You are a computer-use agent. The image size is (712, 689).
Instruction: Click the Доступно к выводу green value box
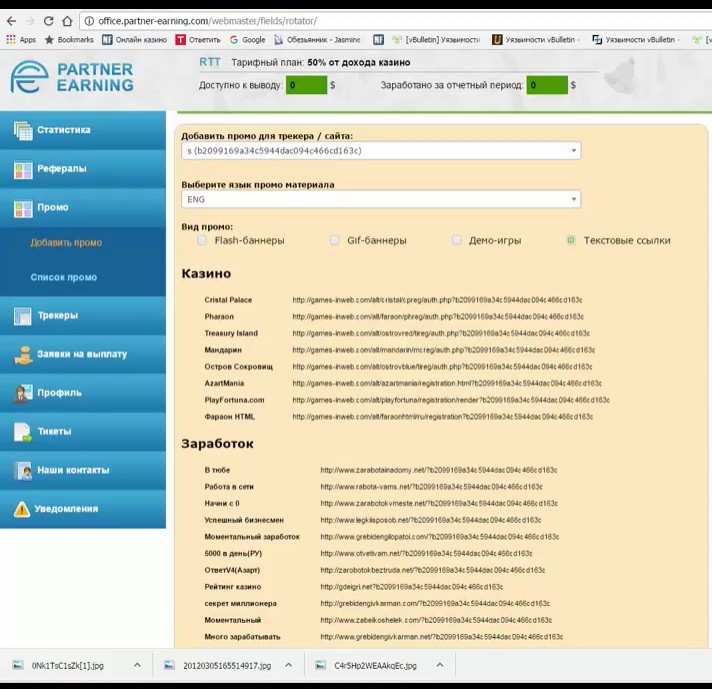pyautogui.click(x=306, y=85)
